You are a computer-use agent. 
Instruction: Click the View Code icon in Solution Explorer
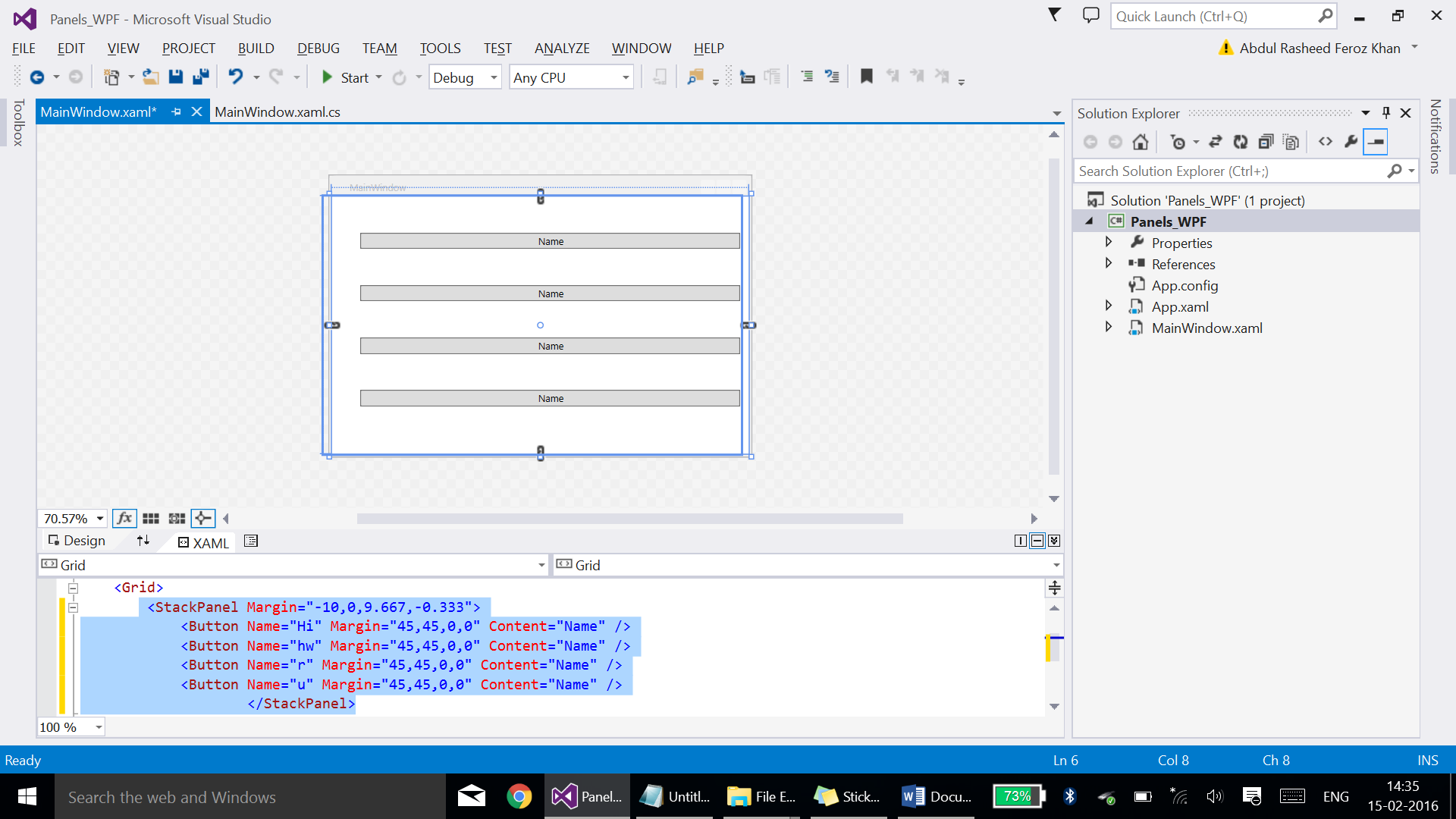(1326, 142)
